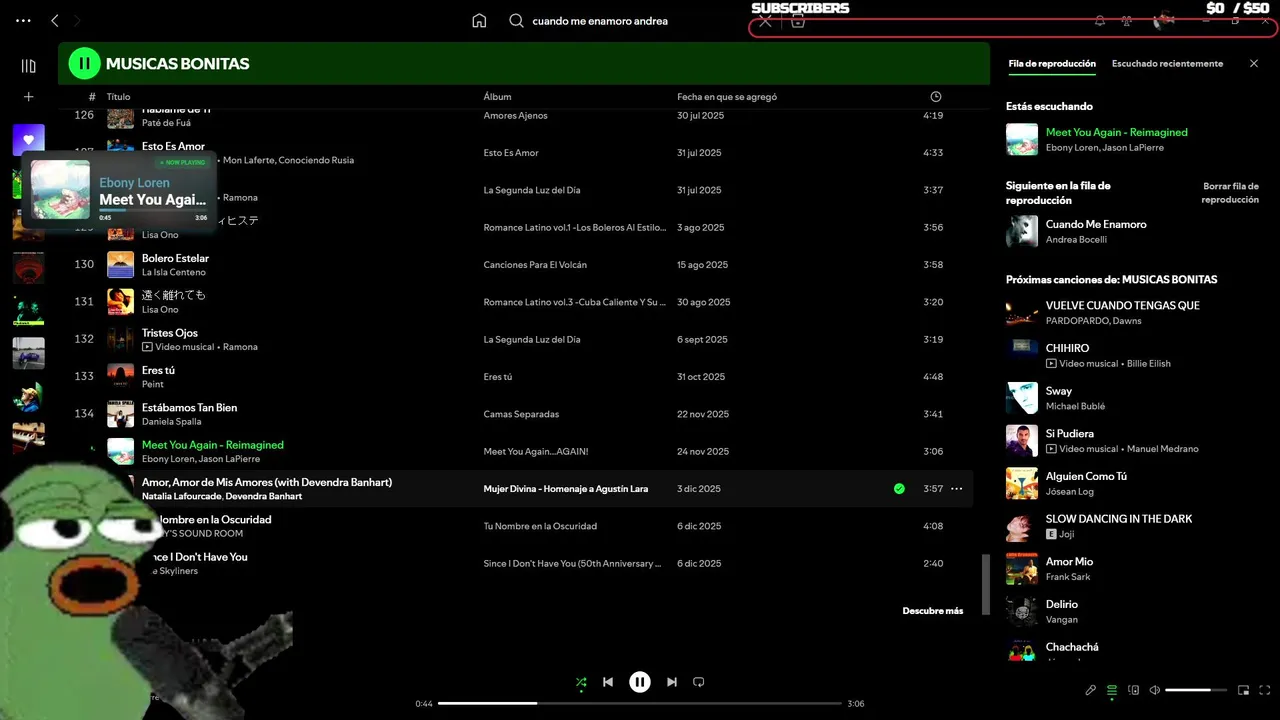Open album Amores Ajenos

[x=515, y=116]
